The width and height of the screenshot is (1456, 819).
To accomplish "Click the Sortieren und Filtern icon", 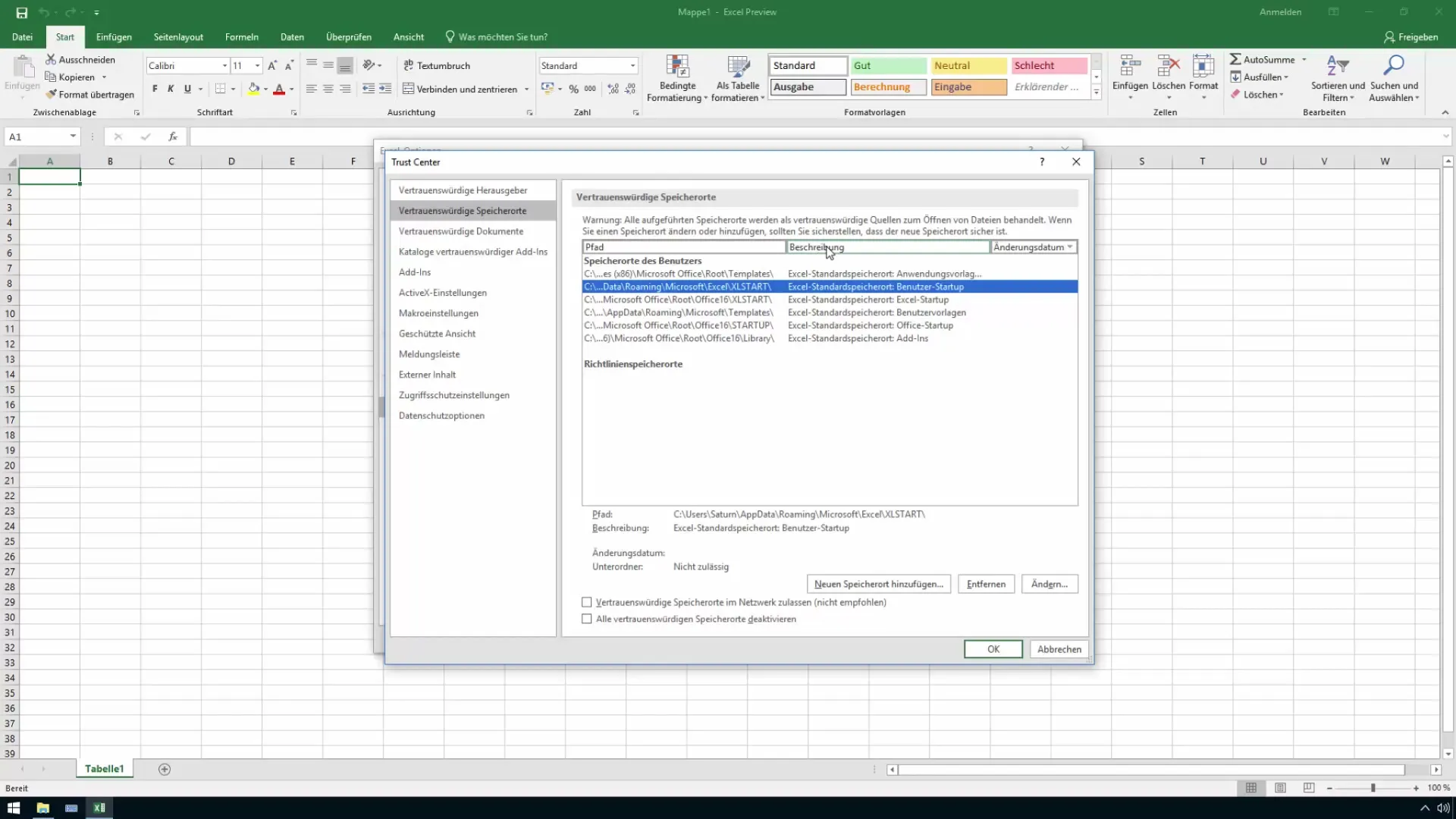I will [x=1338, y=67].
